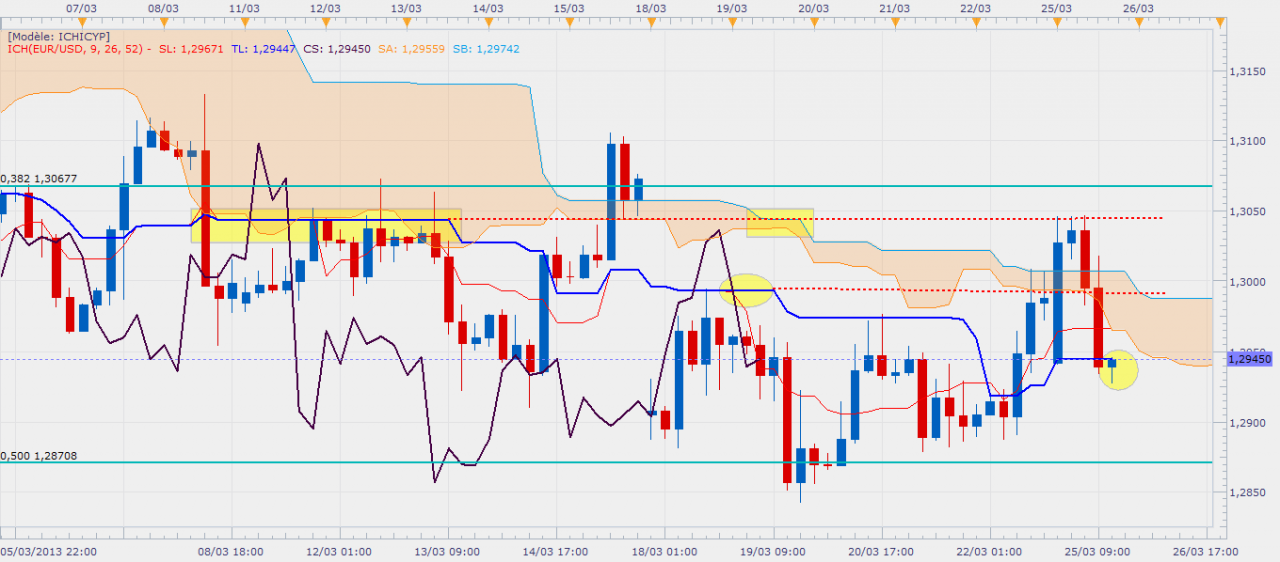This screenshot has height=562, width=1280.
Task: Click the '14/03 17:00' time axis label
Action: tap(556, 551)
